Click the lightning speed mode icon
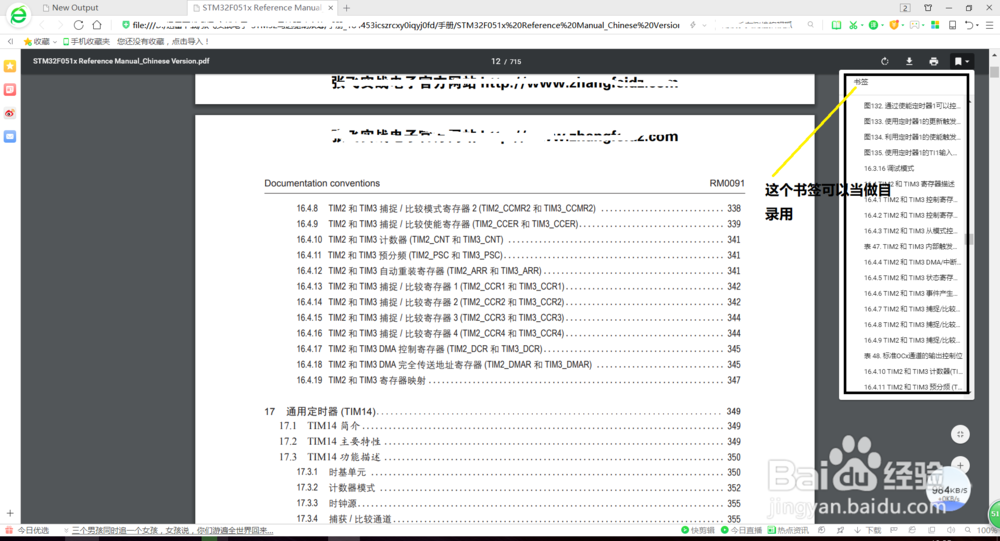 click(693, 25)
